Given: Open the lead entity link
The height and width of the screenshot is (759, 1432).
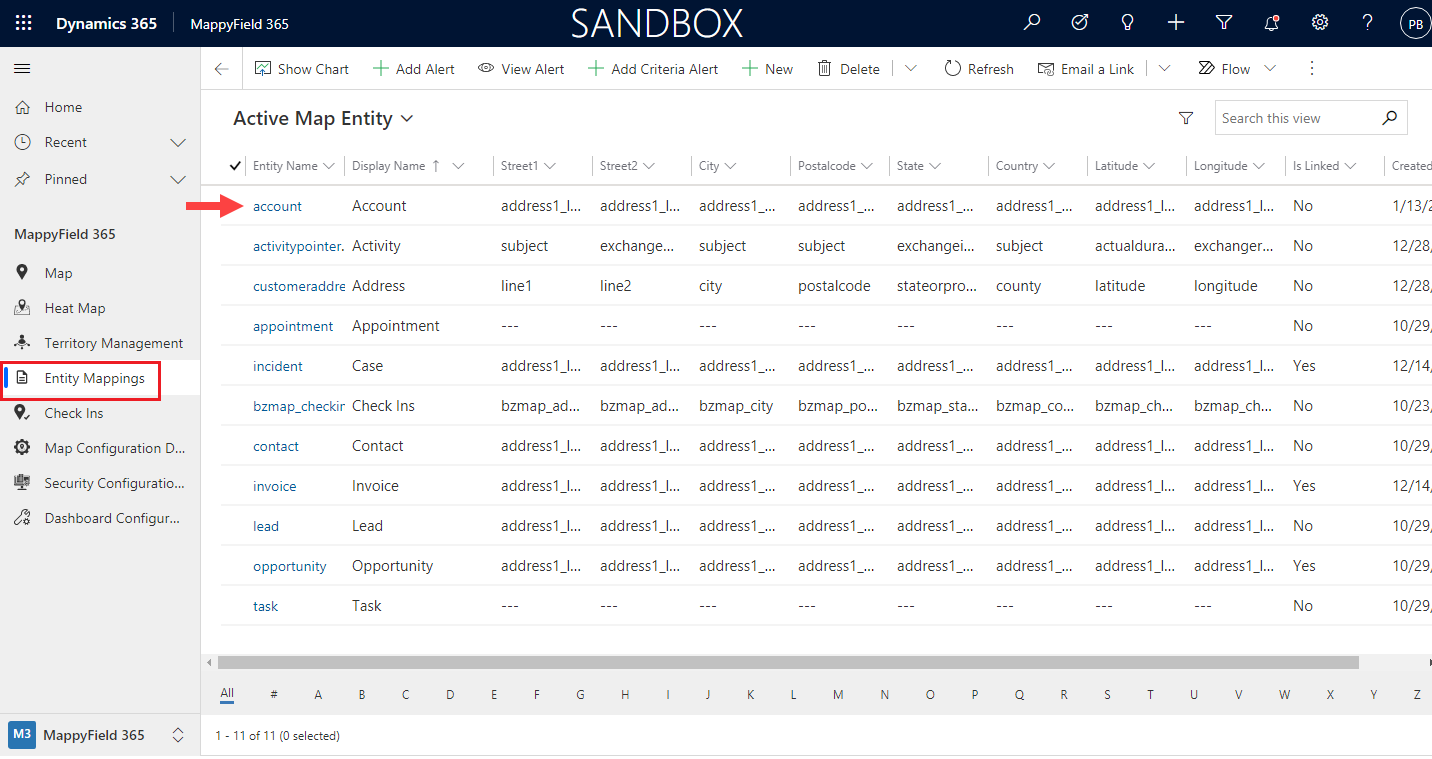Looking at the screenshot, I should 266,526.
